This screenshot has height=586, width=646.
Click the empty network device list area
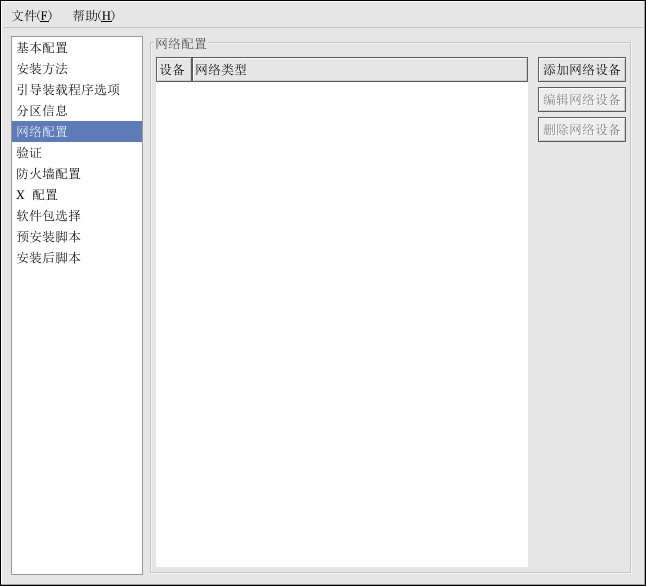coord(341,320)
